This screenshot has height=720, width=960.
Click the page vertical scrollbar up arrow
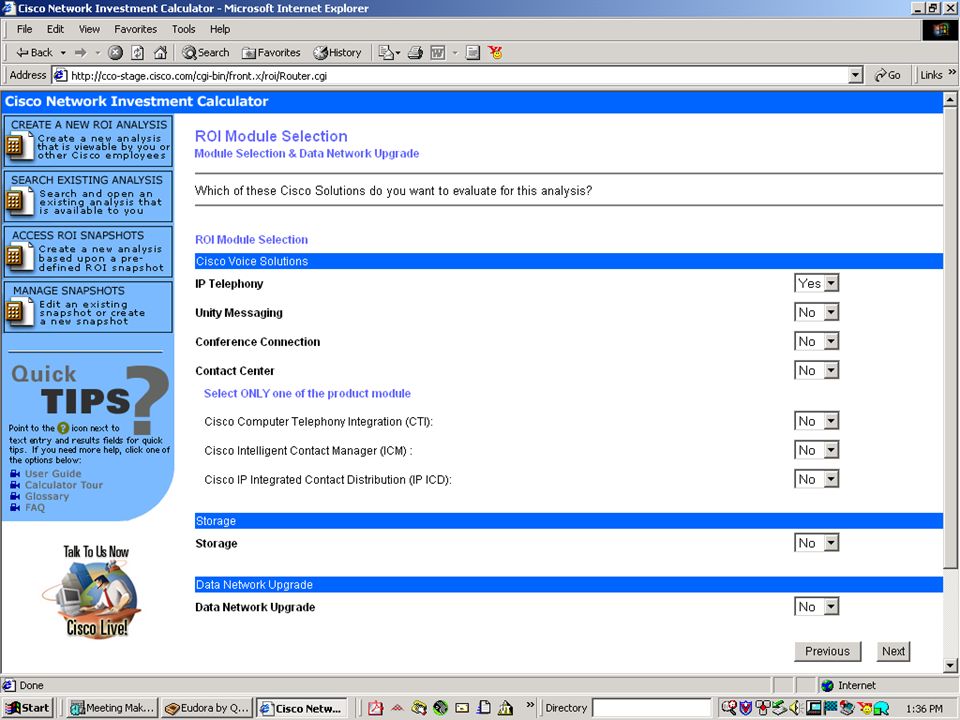pos(950,99)
